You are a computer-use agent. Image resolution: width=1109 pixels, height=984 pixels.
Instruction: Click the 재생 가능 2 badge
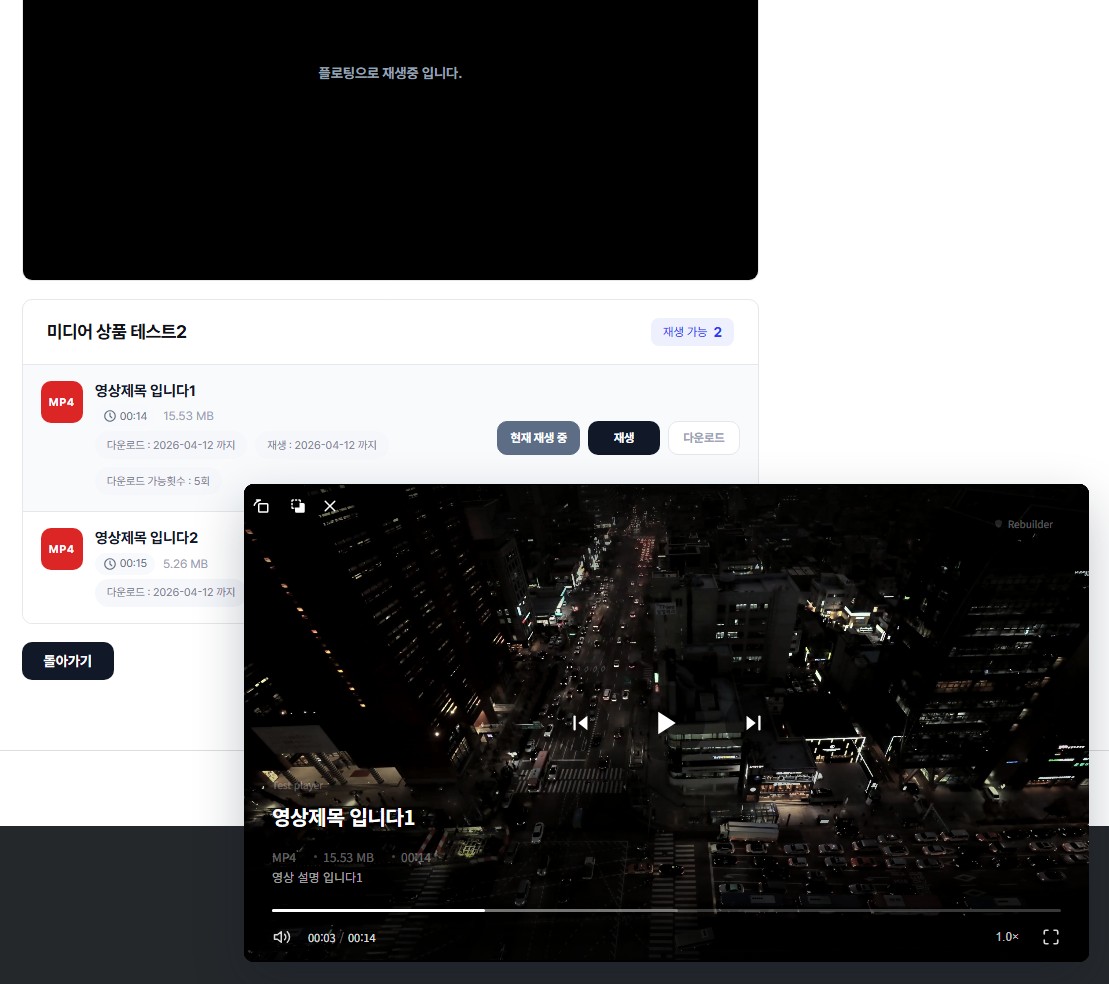click(692, 332)
